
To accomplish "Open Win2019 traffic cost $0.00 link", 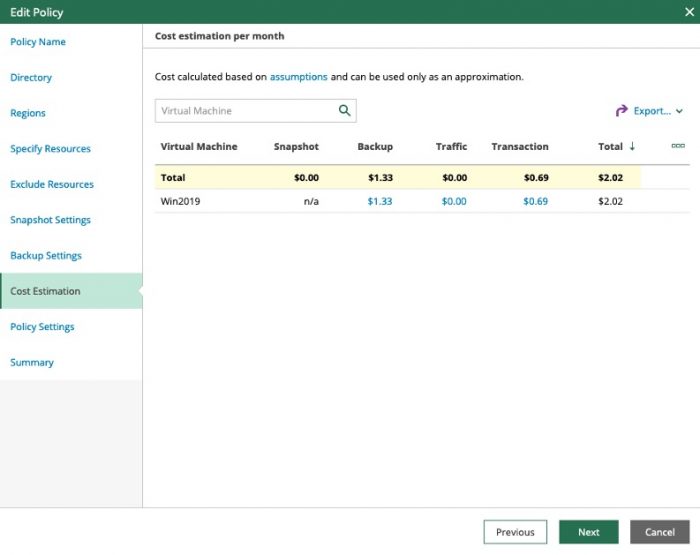I will coord(454,201).
